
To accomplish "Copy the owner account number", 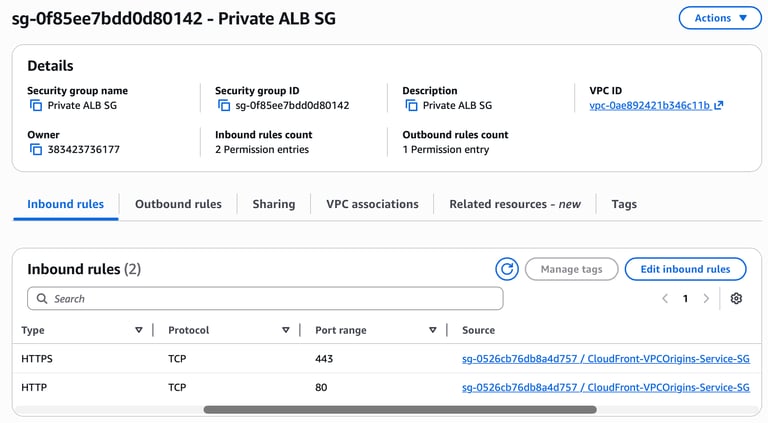I will pyautogui.click(x=36, y=149).
